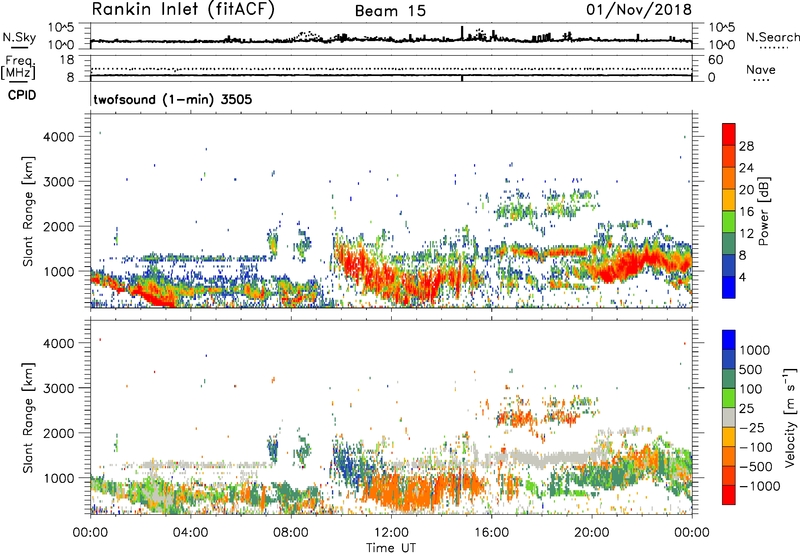Click the red top of power colorbar
Image resolution: width=800 pixels, height=554 pixels.
729,134
